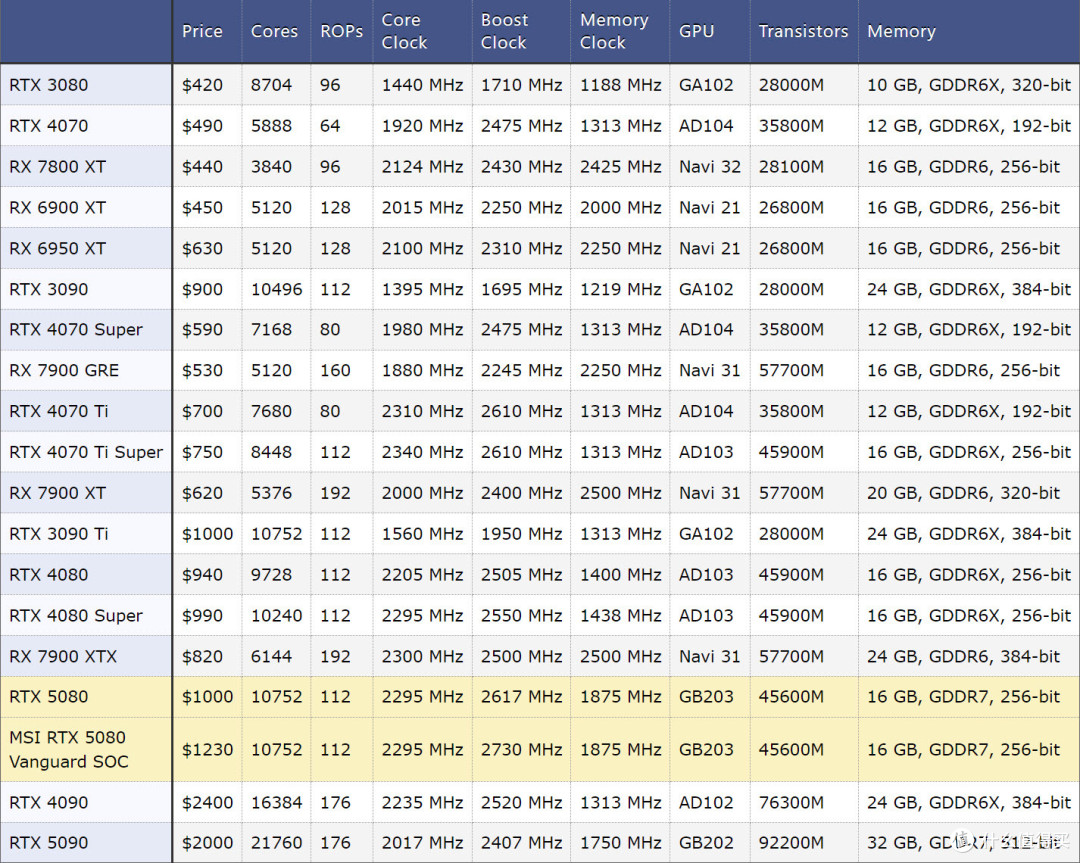Click the 1440 MHz core clock

[x=422, y=85]
